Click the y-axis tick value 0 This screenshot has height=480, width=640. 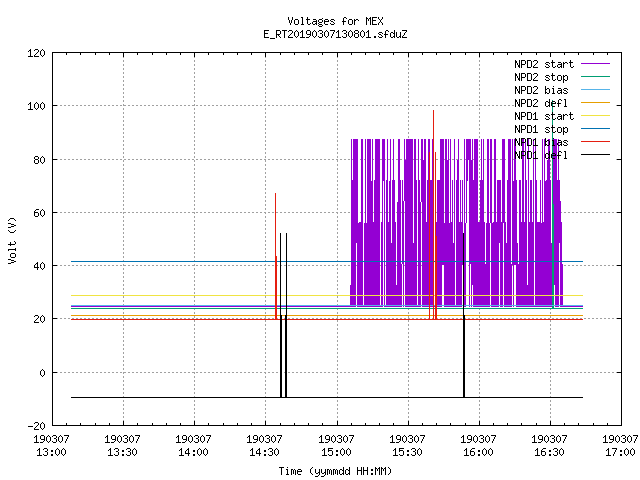tap(42, 373)
